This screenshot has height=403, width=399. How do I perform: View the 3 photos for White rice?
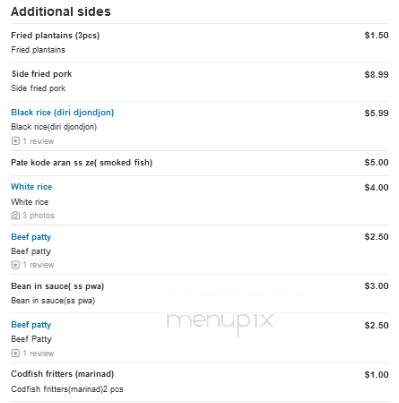[x=38, y=215]
